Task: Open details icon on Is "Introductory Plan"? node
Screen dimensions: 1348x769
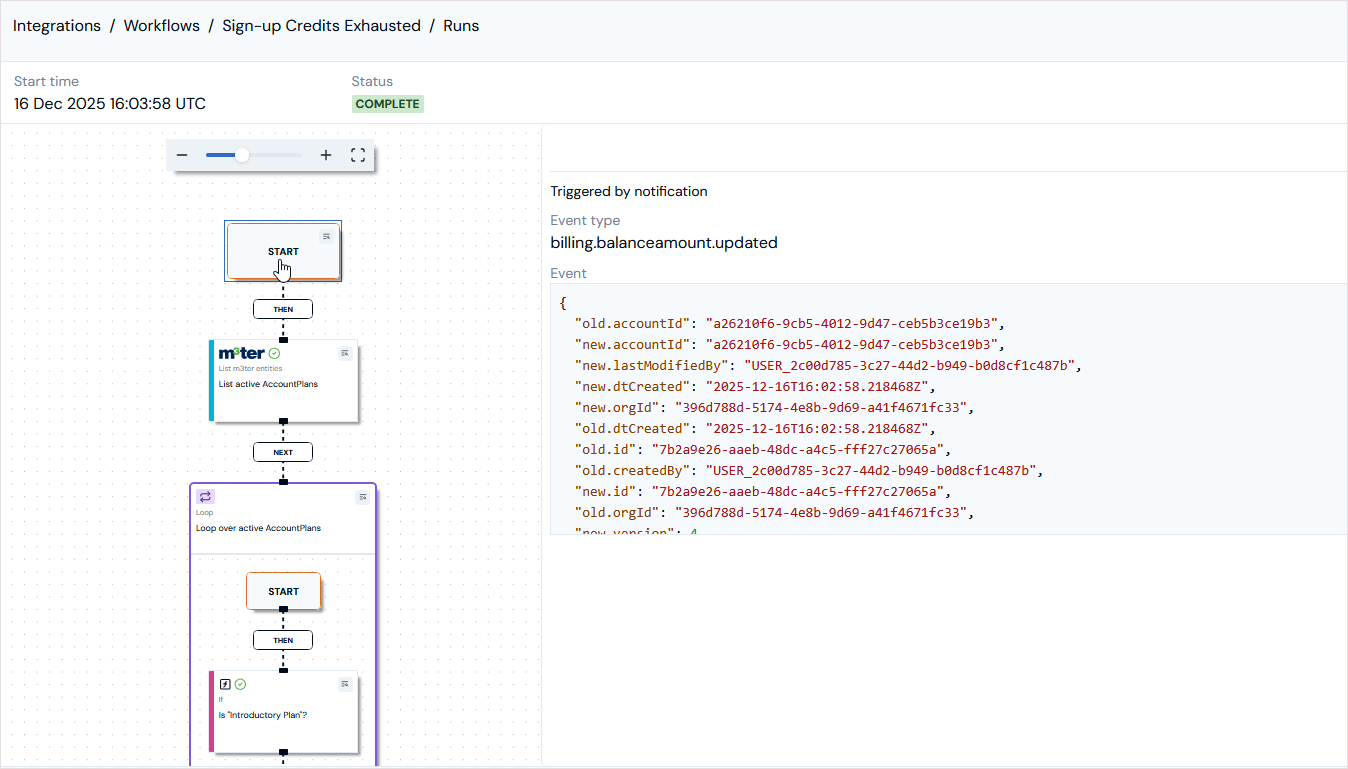Action: point(345,684)
